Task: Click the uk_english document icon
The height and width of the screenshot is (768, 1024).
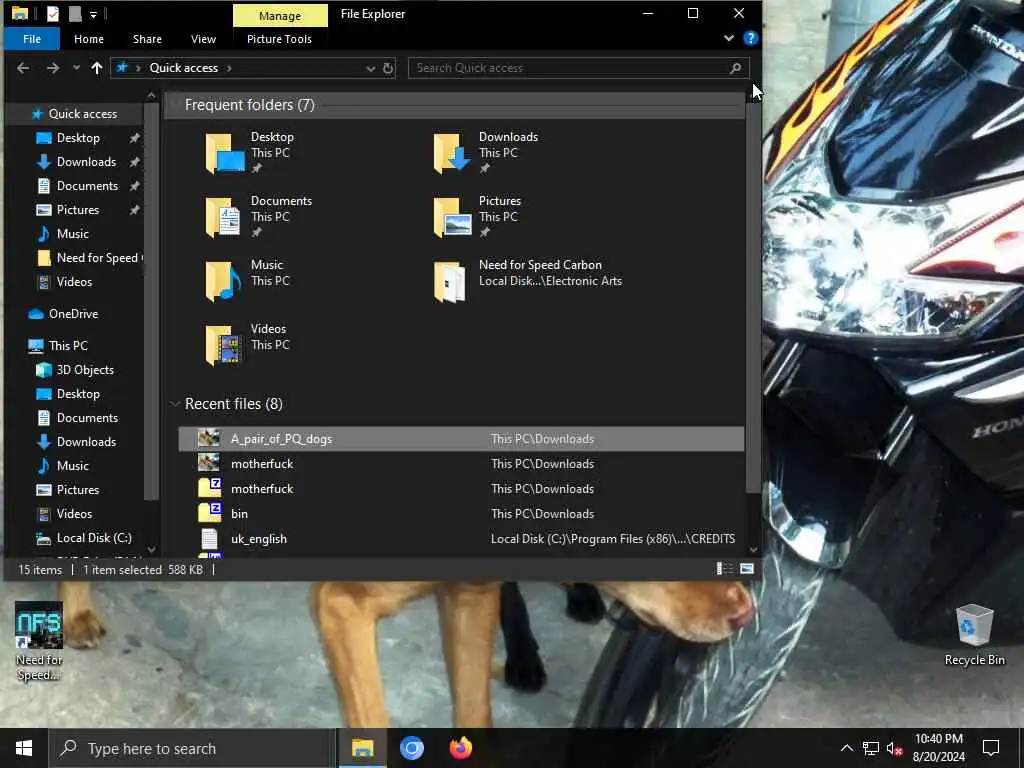Action: [x=210, y=539]
